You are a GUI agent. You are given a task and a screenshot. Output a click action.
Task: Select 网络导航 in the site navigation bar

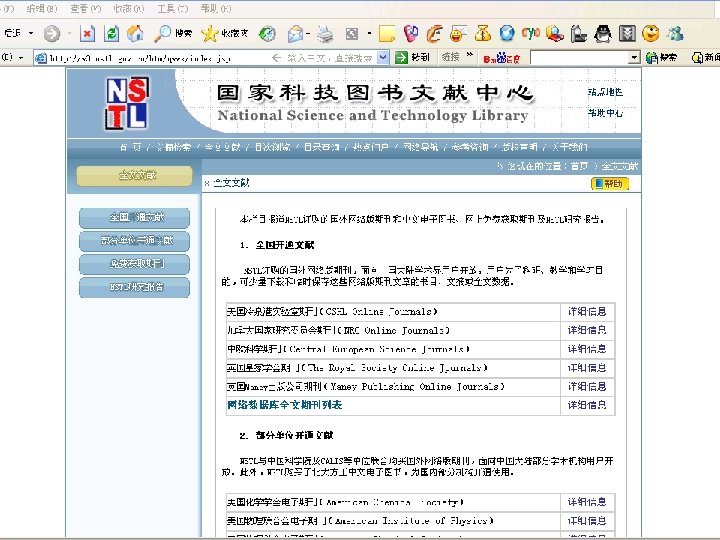(421, 147)
